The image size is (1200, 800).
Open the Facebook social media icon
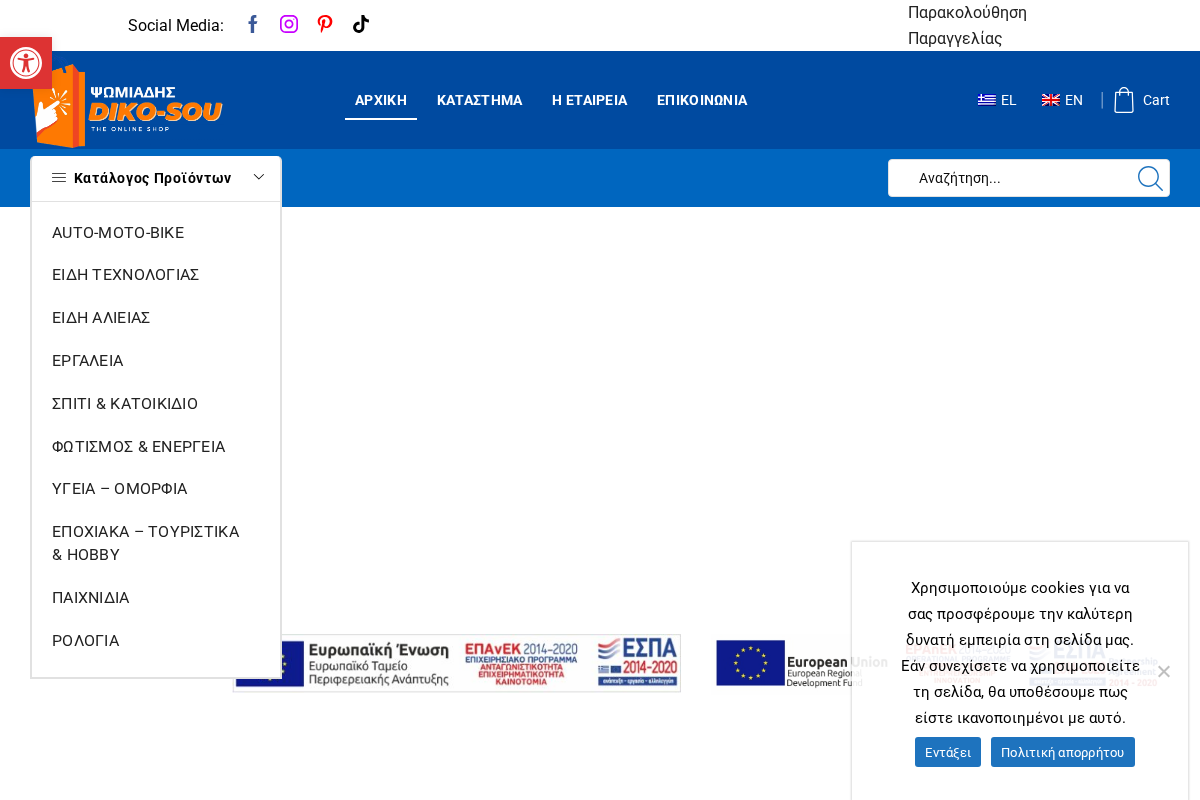point(253,24)
